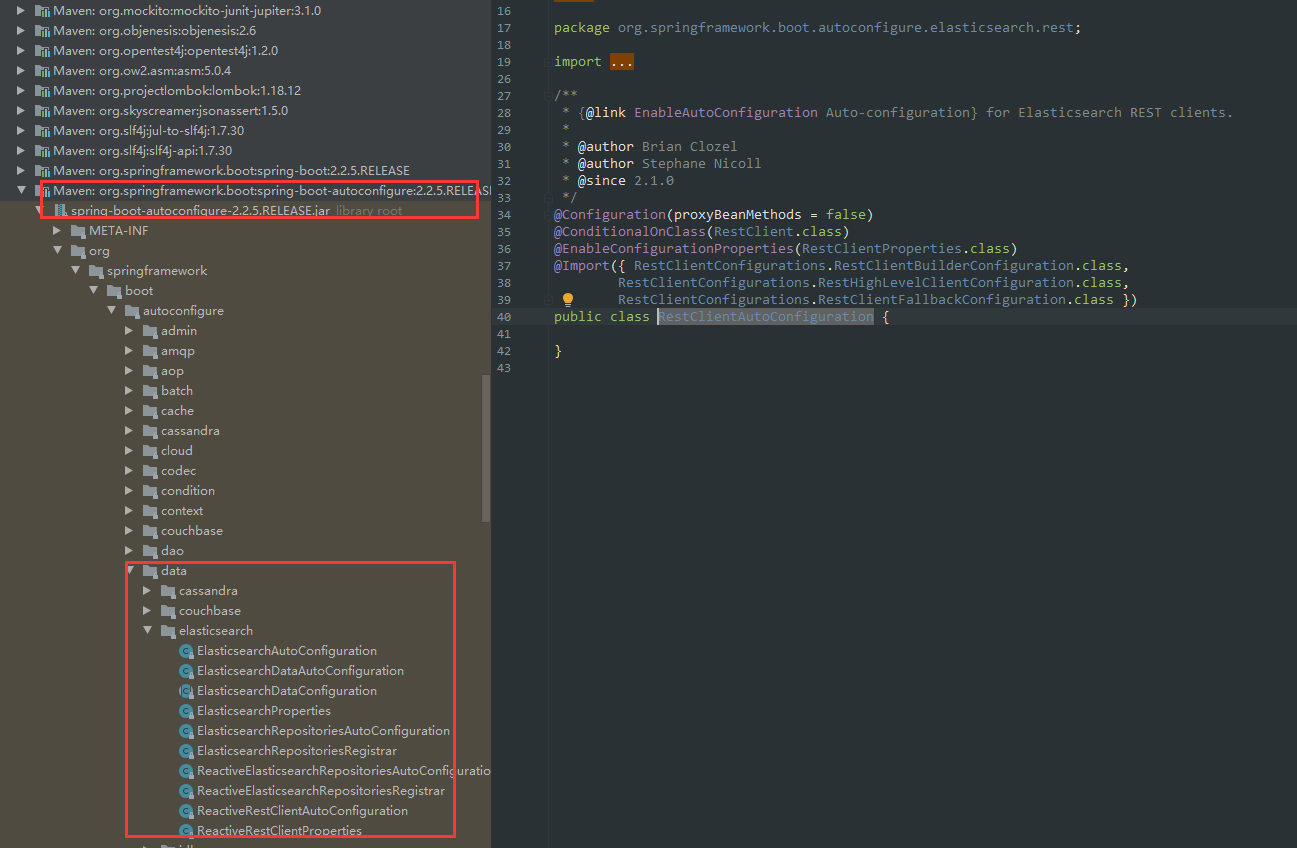Click the @ConditionalOnClass annotation

[630, 232]
